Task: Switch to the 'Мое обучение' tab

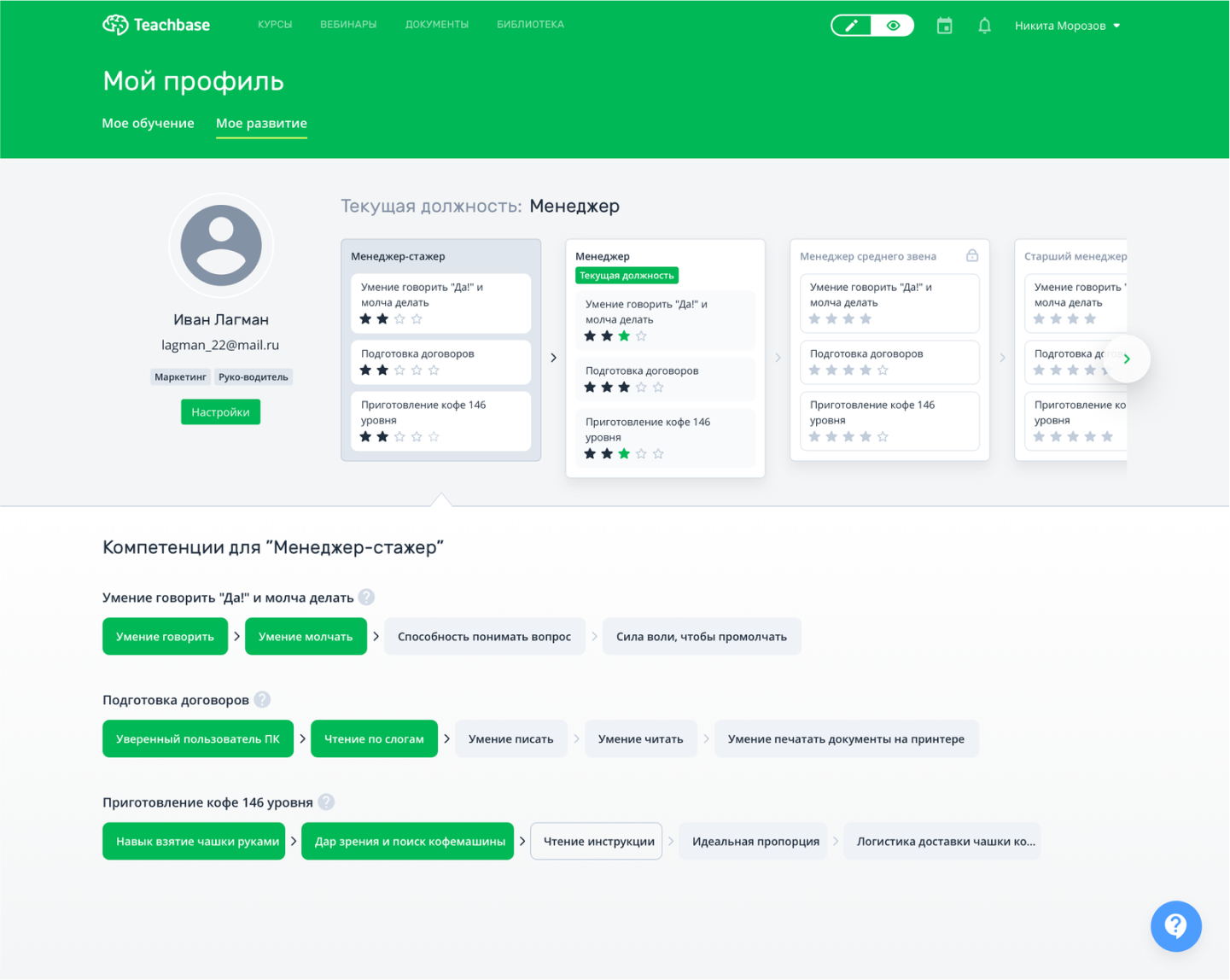Action: [148, 123]
